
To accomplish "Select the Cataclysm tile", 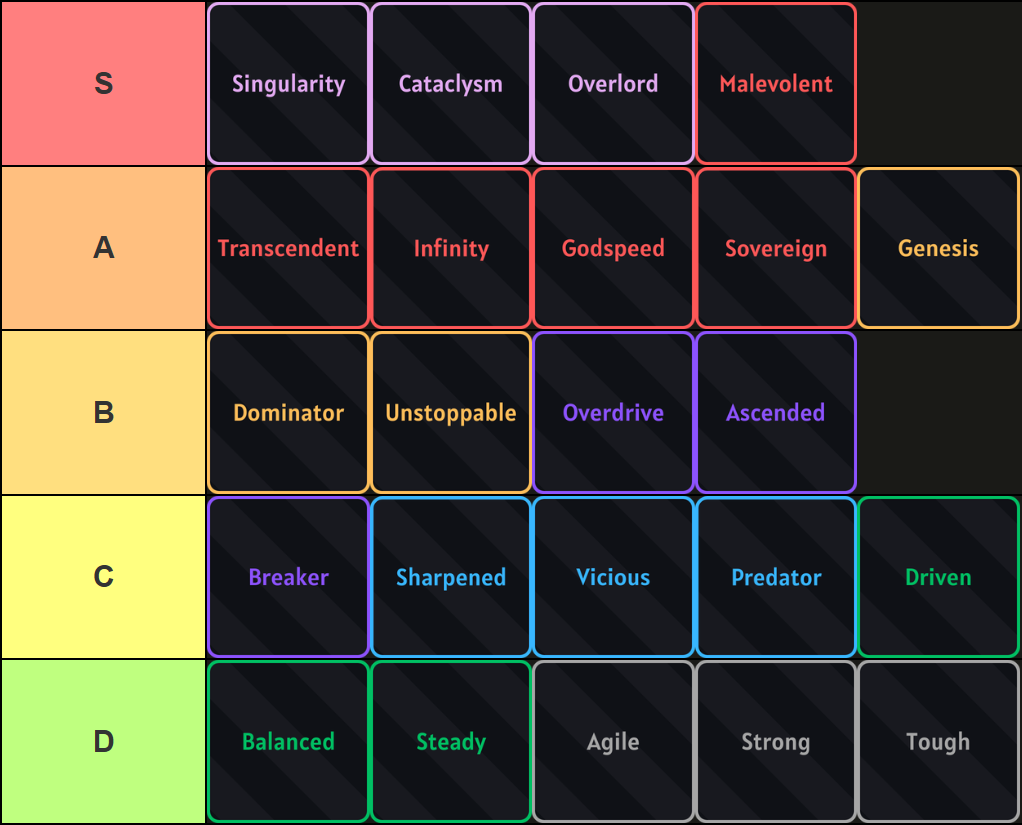I will pos(451,84).
